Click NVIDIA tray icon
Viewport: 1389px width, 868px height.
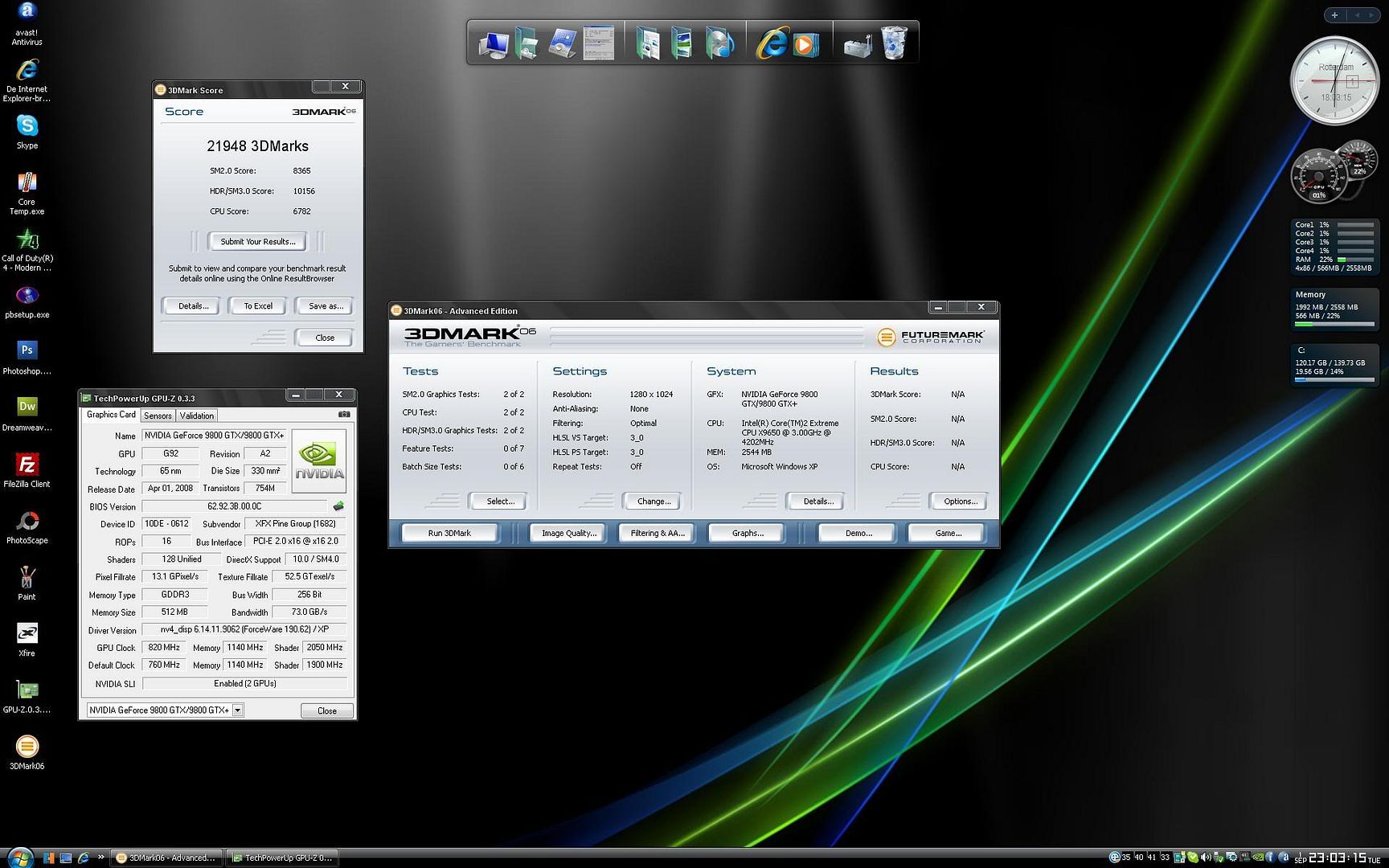(x=1259, y=858)
